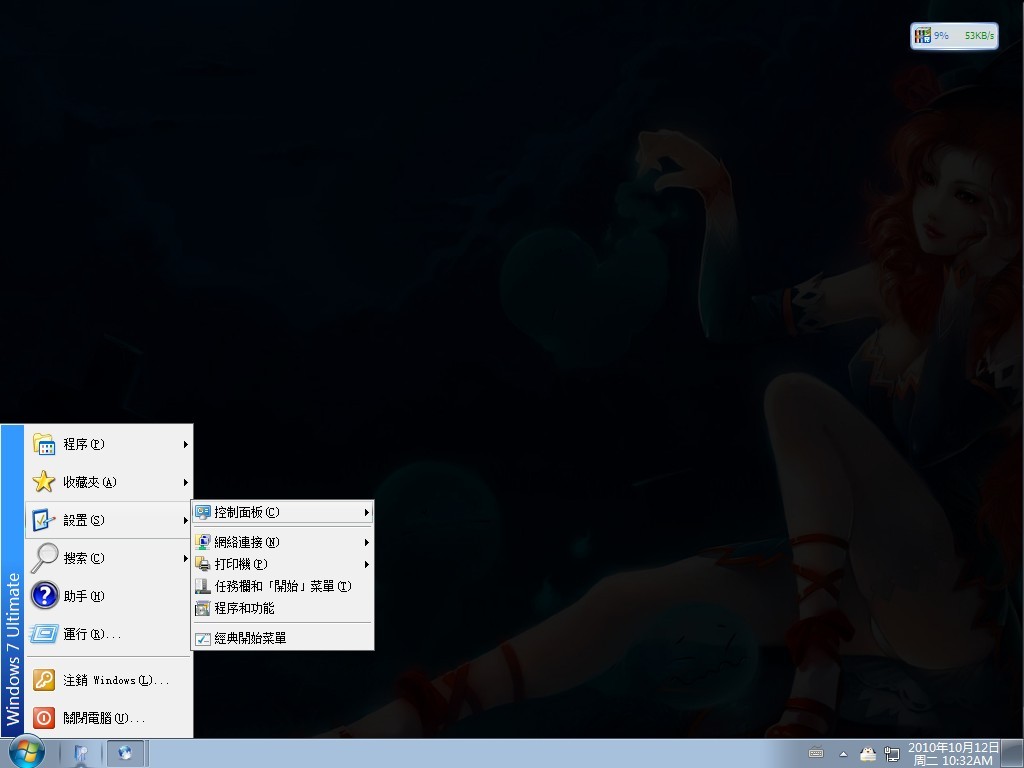Viewport: 1024px width, 768px height.
Task: Choose 關閉電腦(U)... entry
Action: [x=108, y=718]
